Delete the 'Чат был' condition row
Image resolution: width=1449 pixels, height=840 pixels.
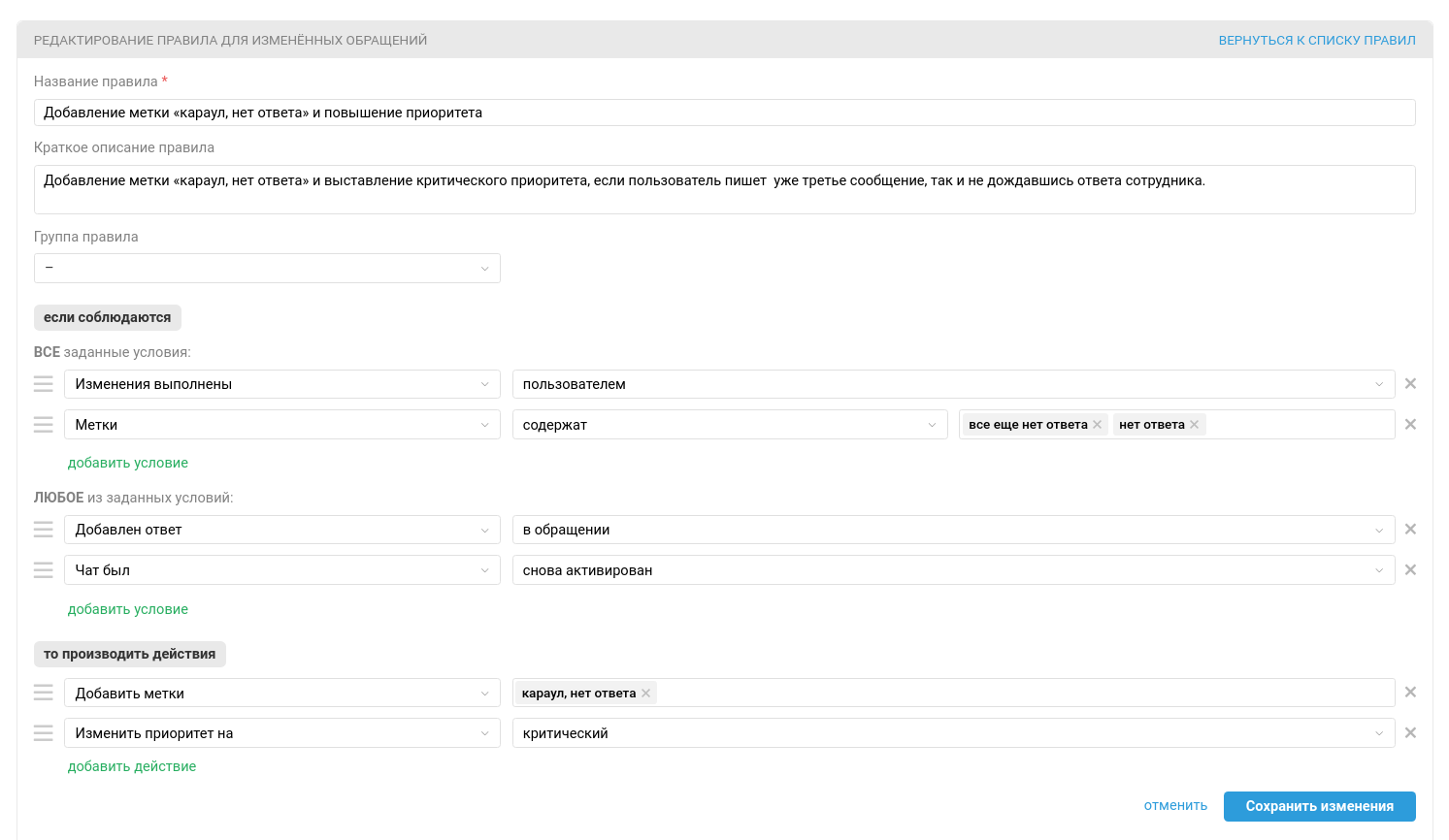[x=1410, y=570]
